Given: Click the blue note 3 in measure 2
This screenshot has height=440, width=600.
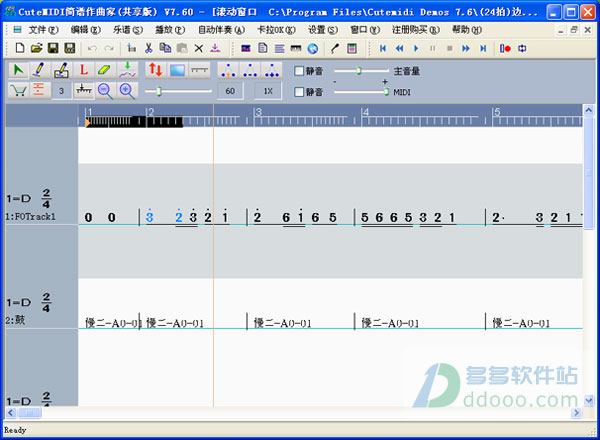Looking at the screenshot, I should tap(150, 217).
